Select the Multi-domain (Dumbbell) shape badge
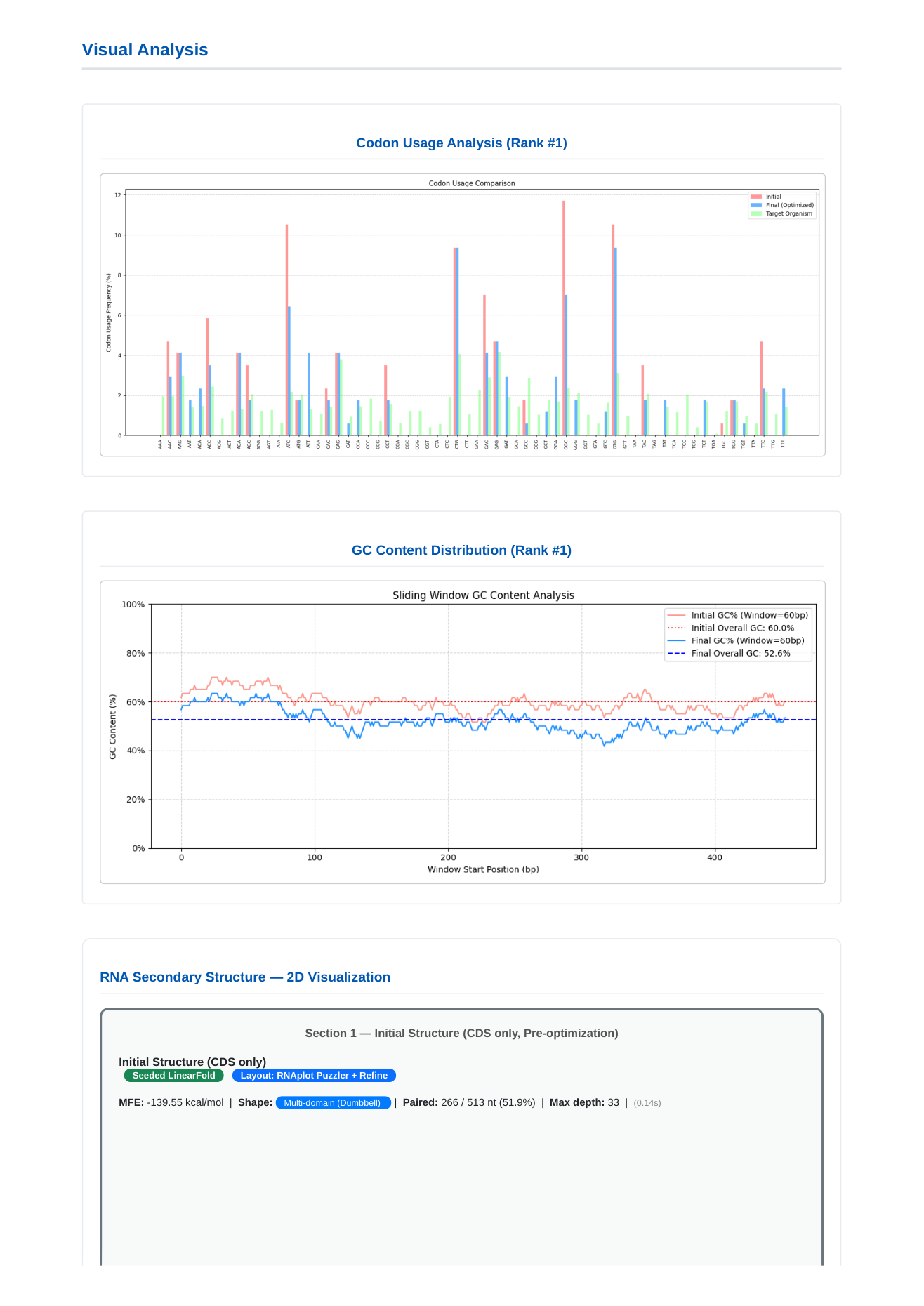Viewport: 924px width, 1306px height. (x=332, y=1103)
